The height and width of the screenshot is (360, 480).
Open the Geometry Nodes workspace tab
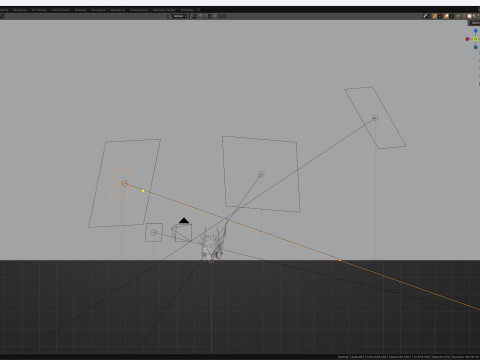pos(164,10)
